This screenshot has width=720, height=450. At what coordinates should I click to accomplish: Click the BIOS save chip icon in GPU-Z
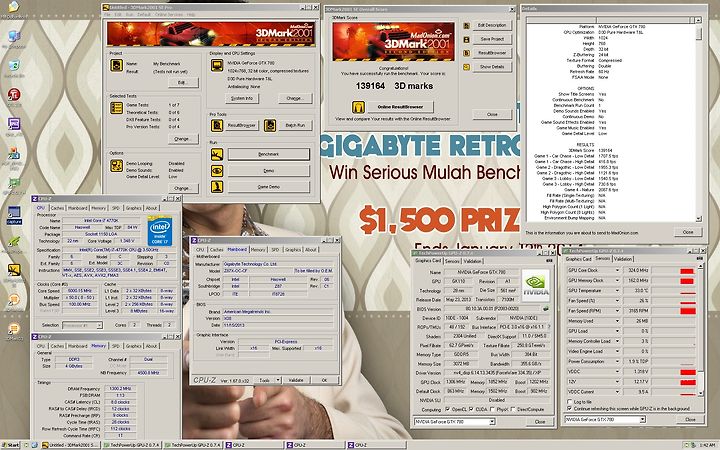point(546,309)
